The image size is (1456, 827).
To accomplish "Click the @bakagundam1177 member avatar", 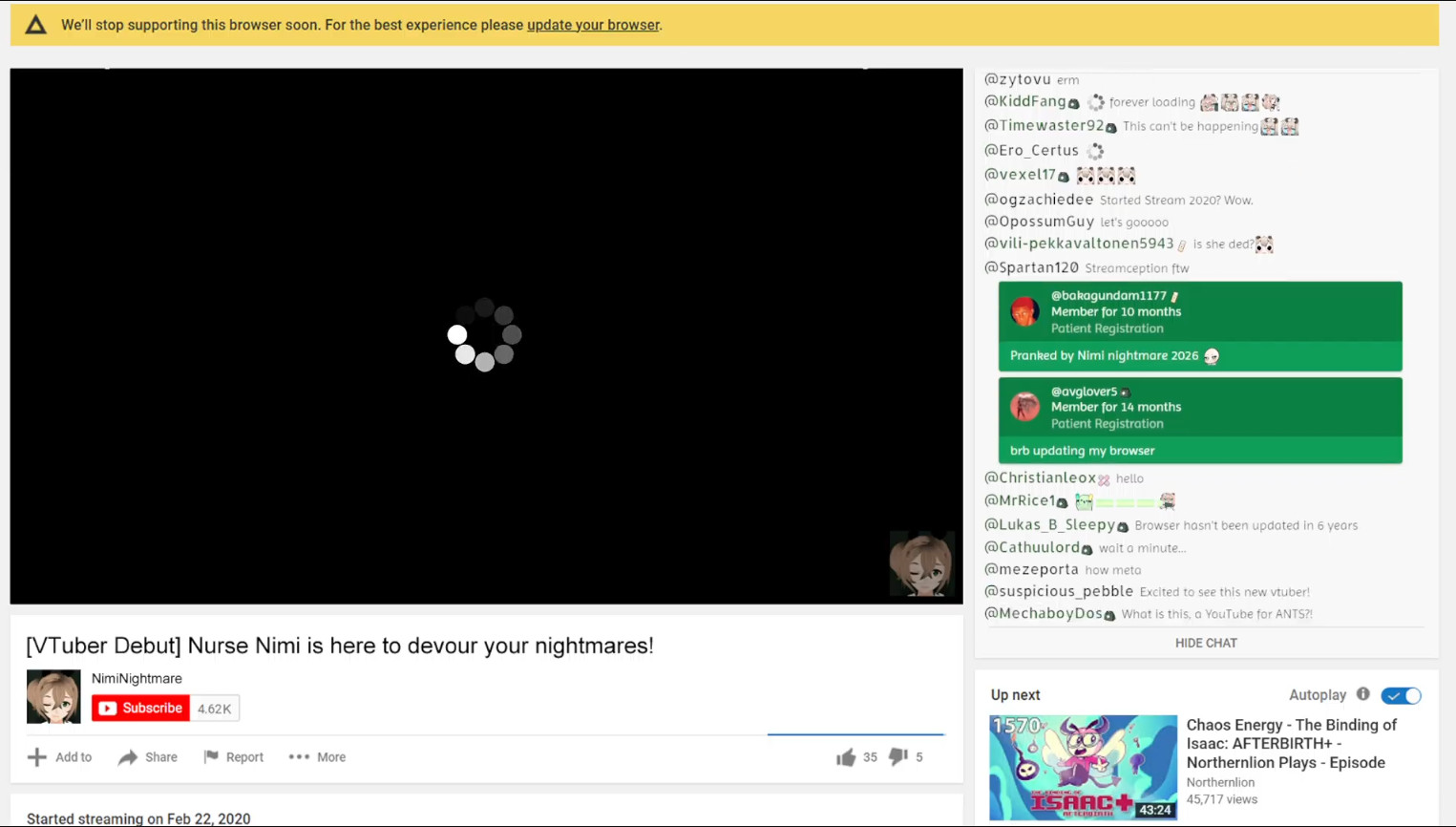I will [1024, 311].
